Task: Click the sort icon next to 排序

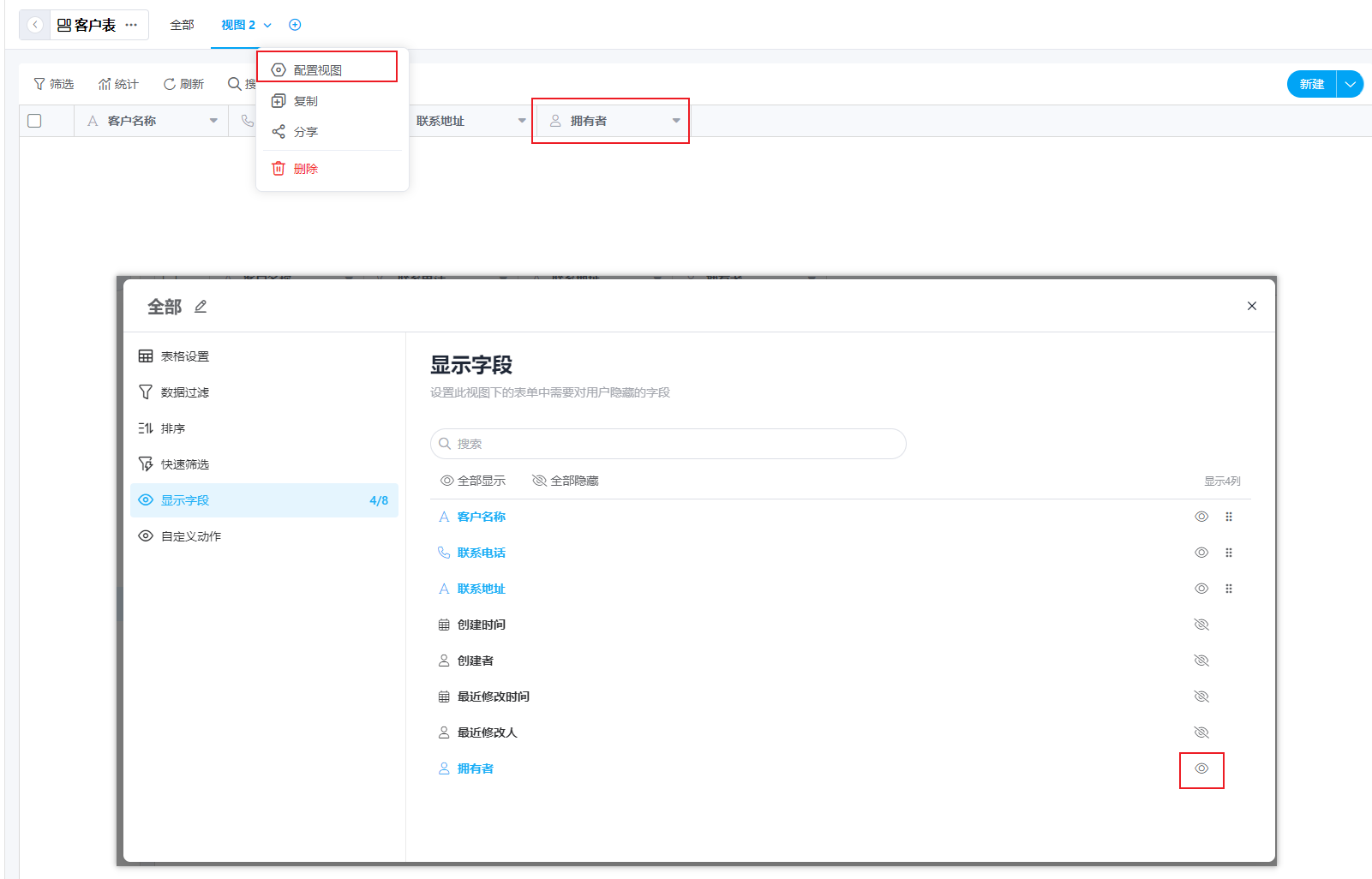Action: click(146, 428)
